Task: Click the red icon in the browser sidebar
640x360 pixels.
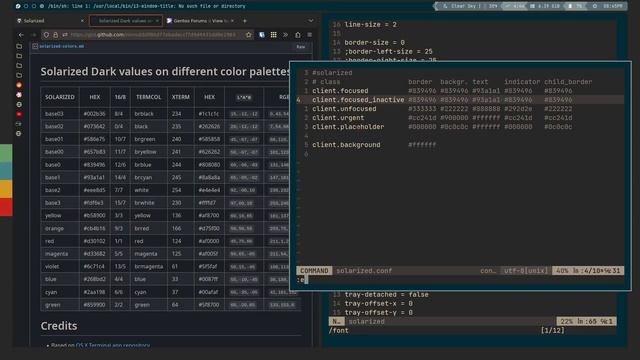Action: pos(19,114)
